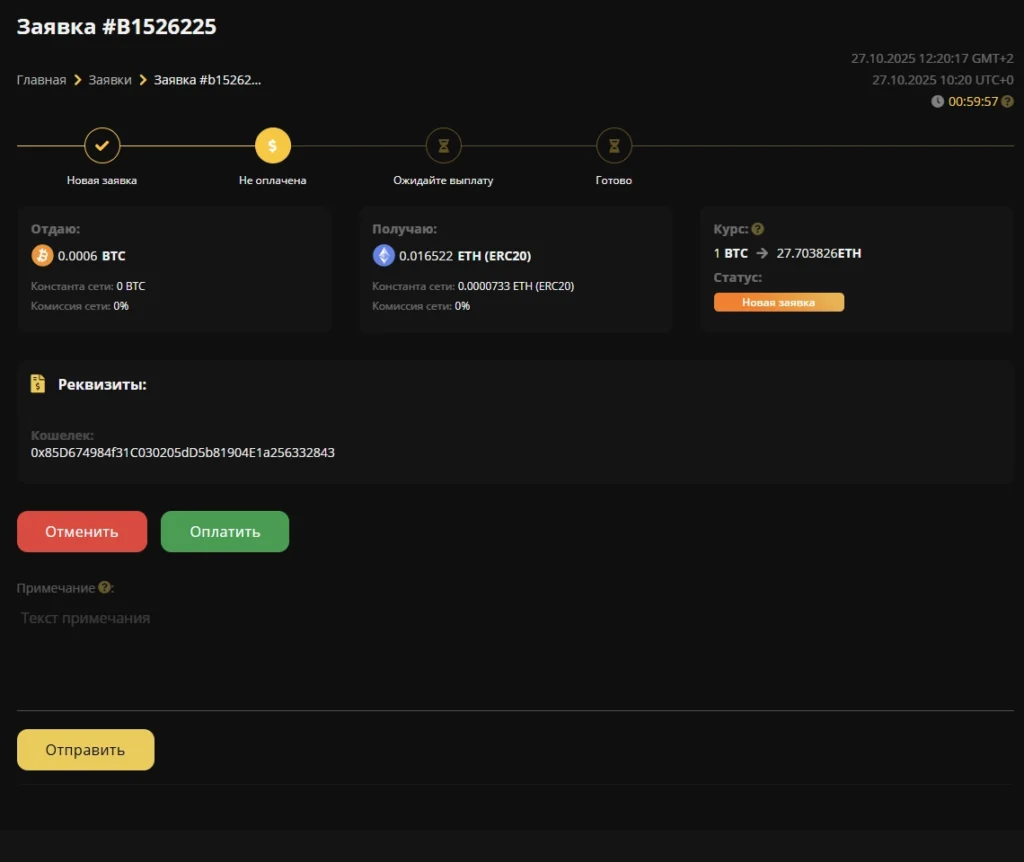Screen dimensions: 1024x862
Task: Open the help icon next to Курс
Action: [x=758, y=229]
